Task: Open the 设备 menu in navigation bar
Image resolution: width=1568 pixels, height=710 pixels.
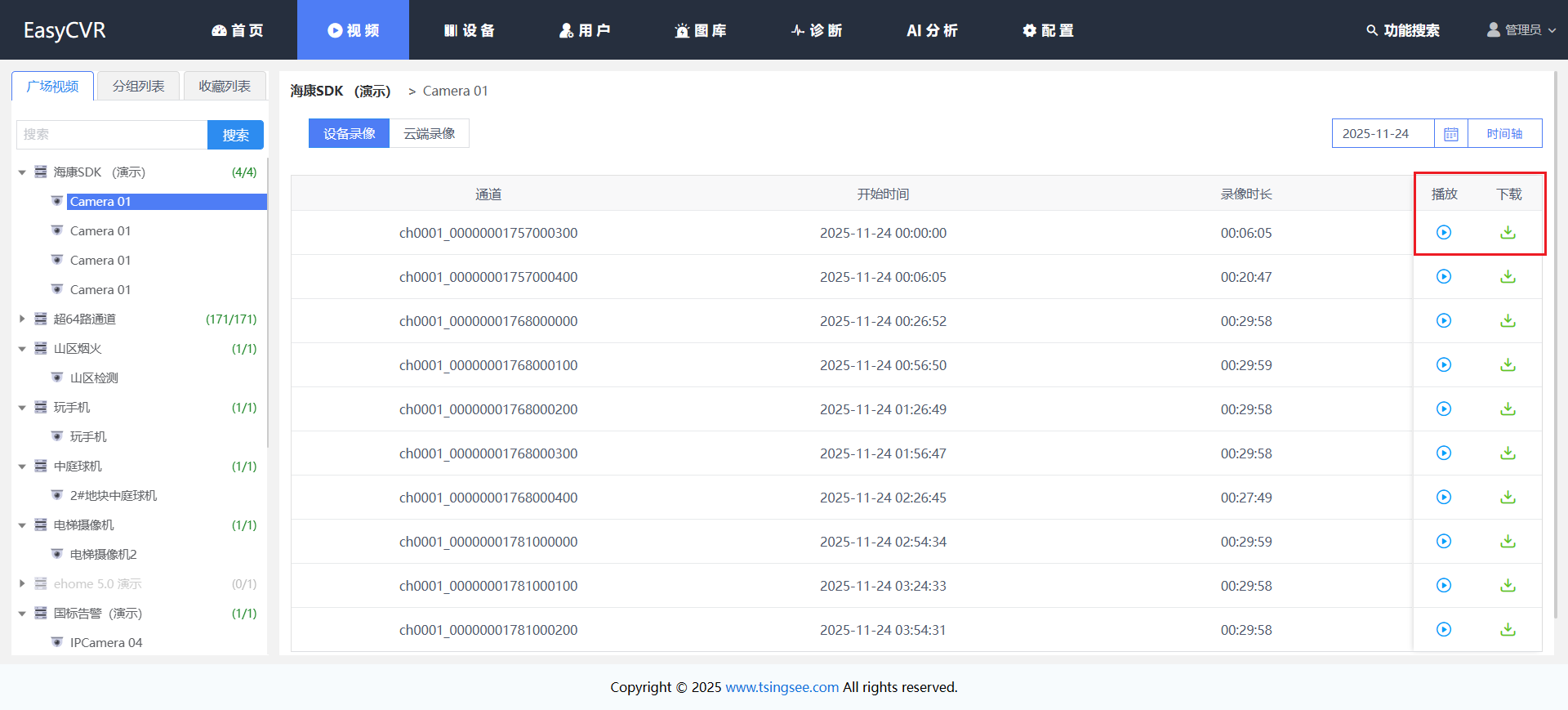Action: [470, 30]
